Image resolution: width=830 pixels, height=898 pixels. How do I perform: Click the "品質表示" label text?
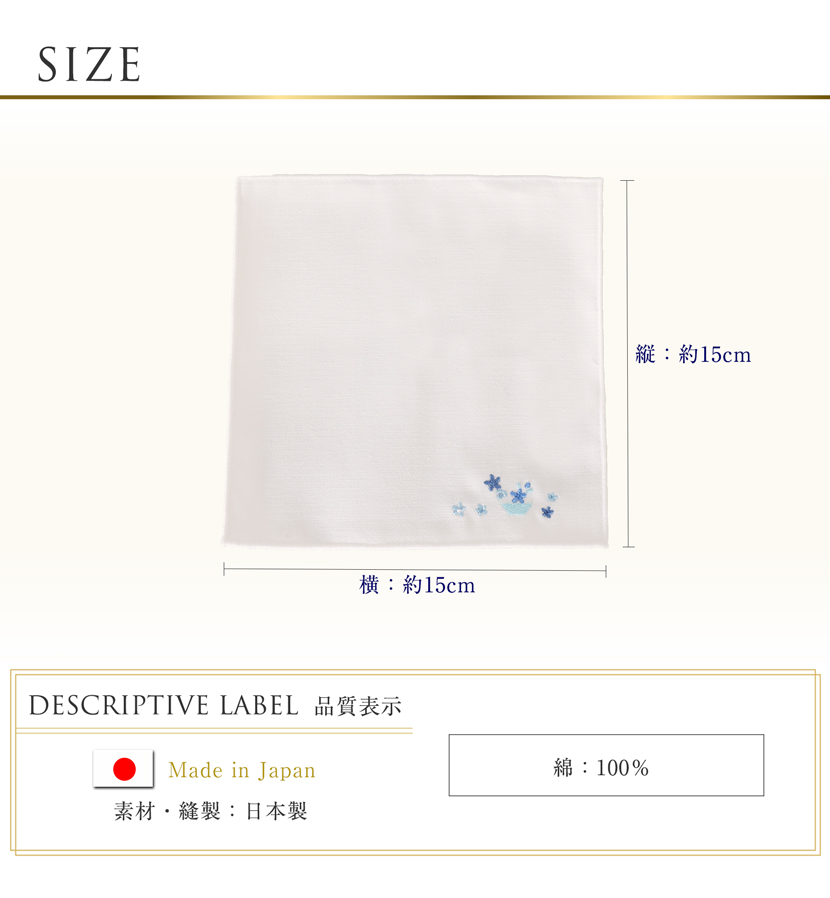(x=358, y=706)
